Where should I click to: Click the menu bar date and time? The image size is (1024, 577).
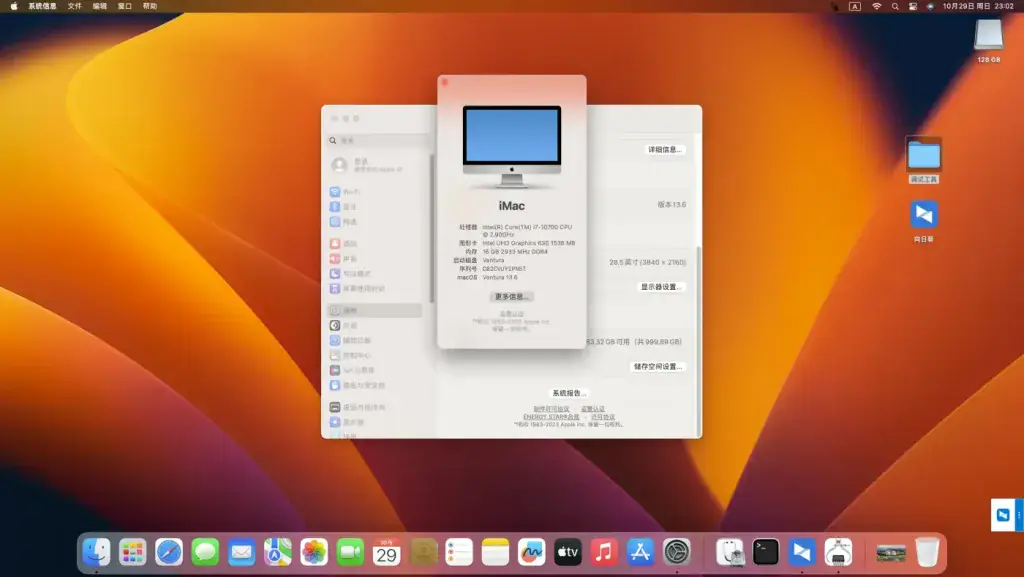point(978,6)
